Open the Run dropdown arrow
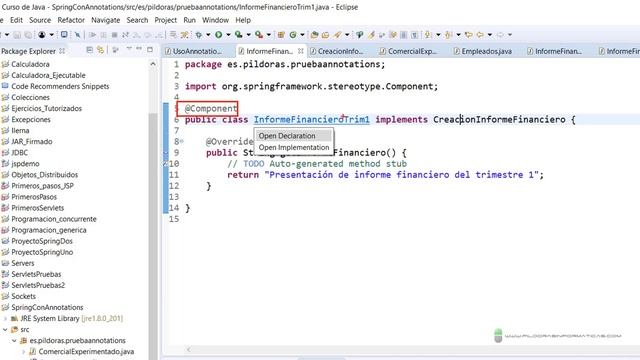Viewport: 640px width, 360px height. coord(228,35)
